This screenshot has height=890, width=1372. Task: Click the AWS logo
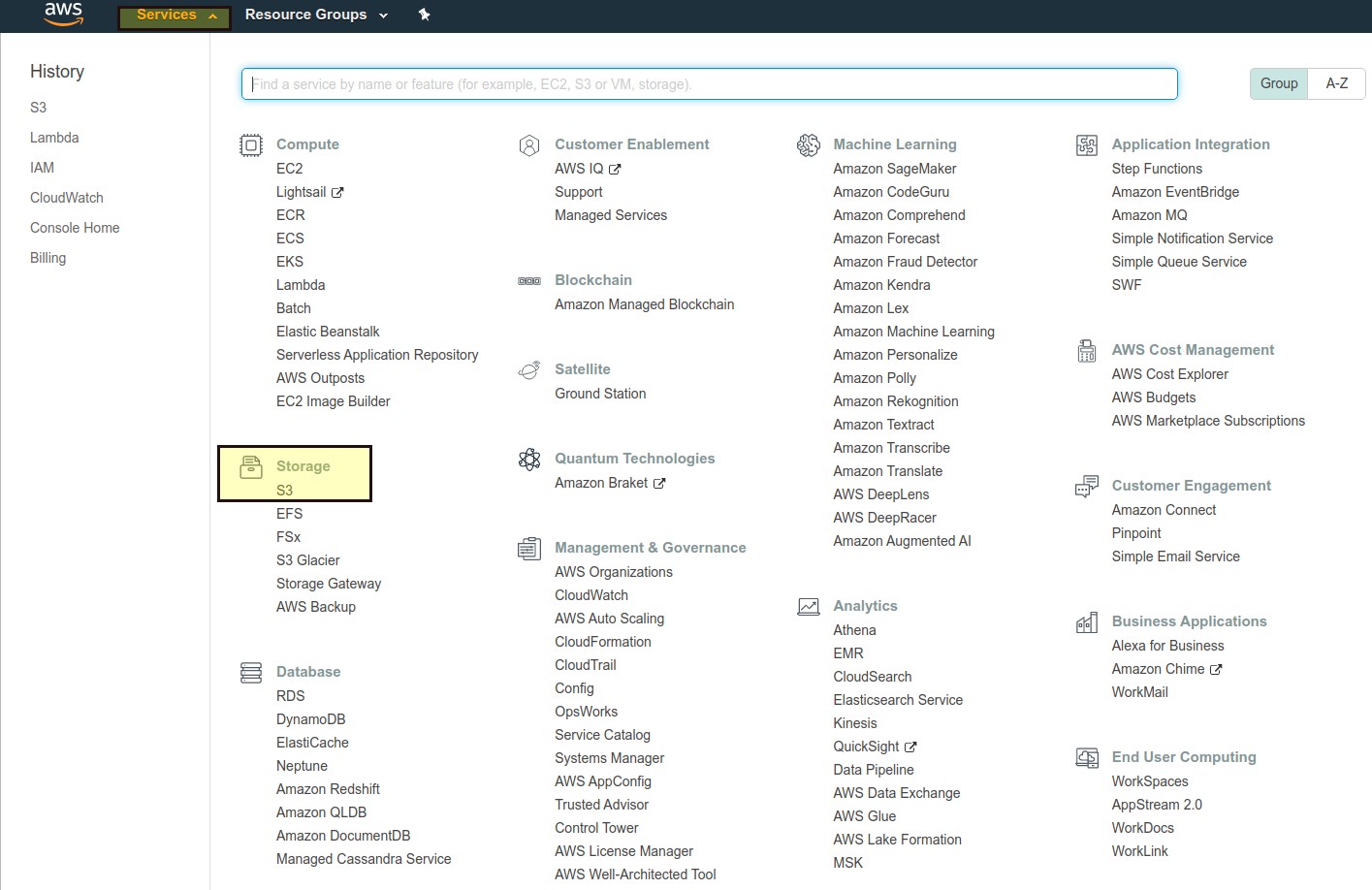coord(63,14)
